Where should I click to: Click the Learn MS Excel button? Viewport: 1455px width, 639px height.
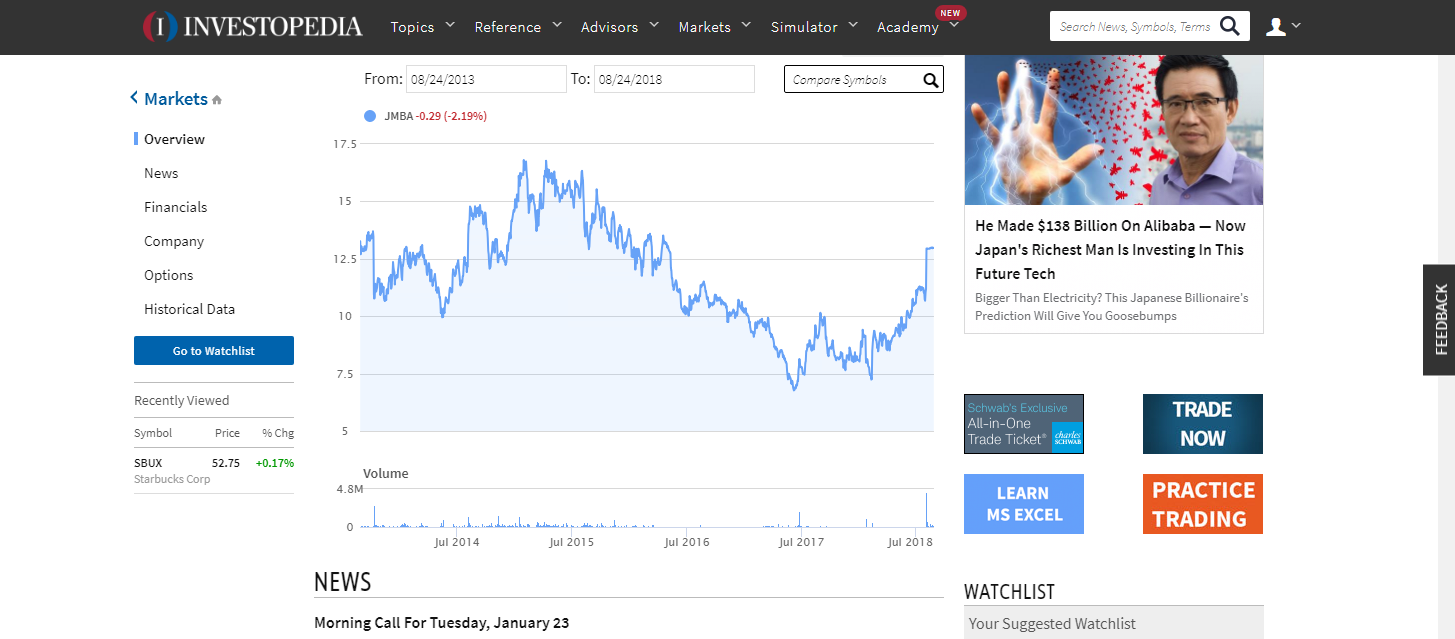point(1024,504)
